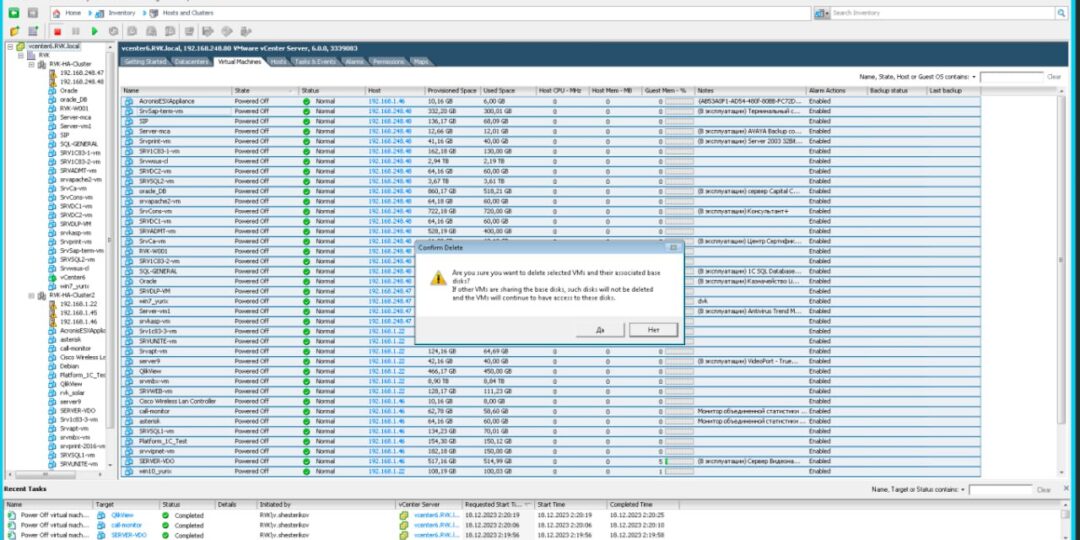Sort the table by Provisioned Space column
Viewport: 1080px width, 540px height.
coord(452,91)
